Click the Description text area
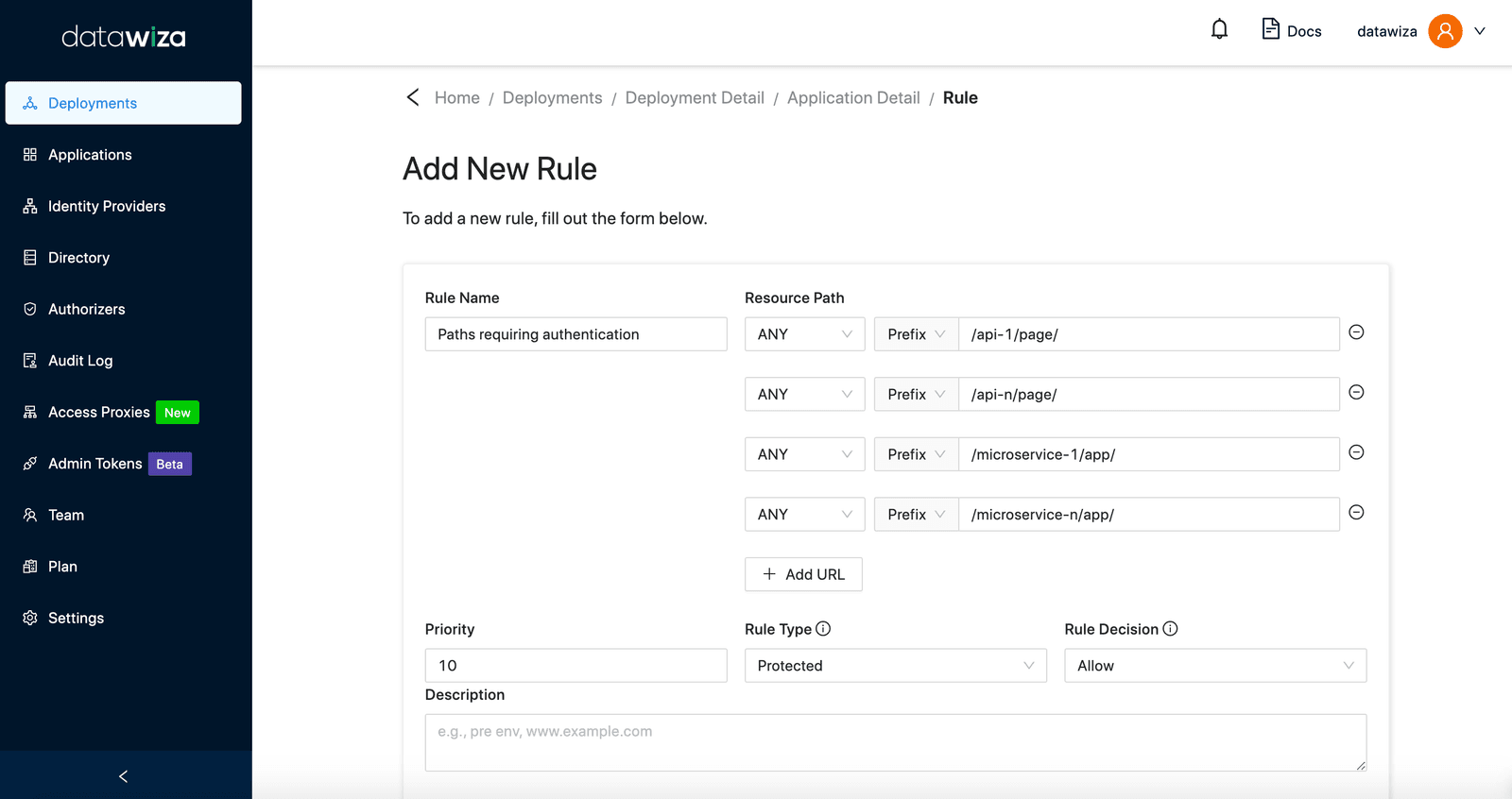 896,742
